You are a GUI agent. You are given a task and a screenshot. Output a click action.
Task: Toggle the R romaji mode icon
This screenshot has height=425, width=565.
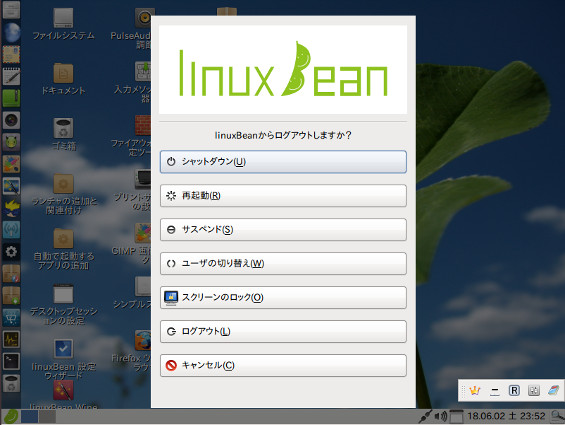514,390
